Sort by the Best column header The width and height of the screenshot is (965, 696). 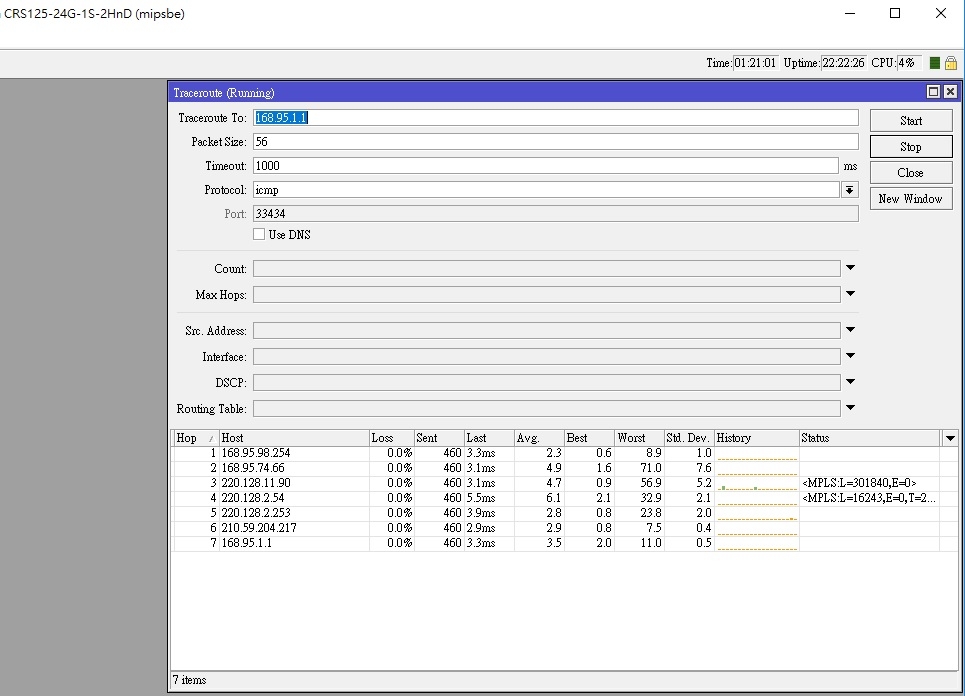tap(589, 438)
